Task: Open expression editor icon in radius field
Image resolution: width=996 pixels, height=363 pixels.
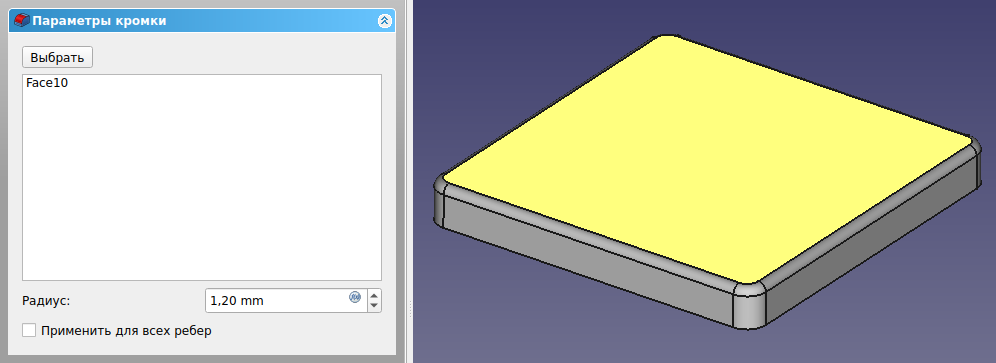Action: click(355, 297)
